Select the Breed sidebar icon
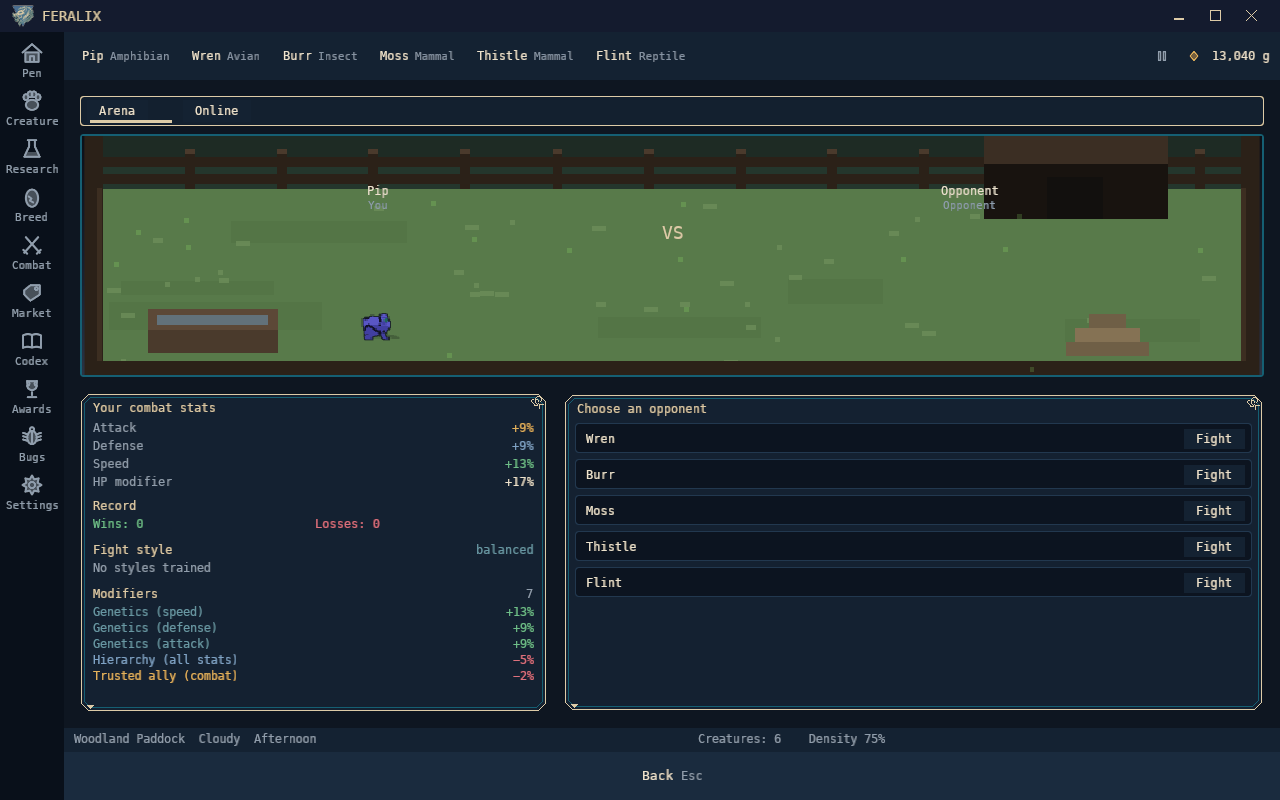 pos(32,204)
